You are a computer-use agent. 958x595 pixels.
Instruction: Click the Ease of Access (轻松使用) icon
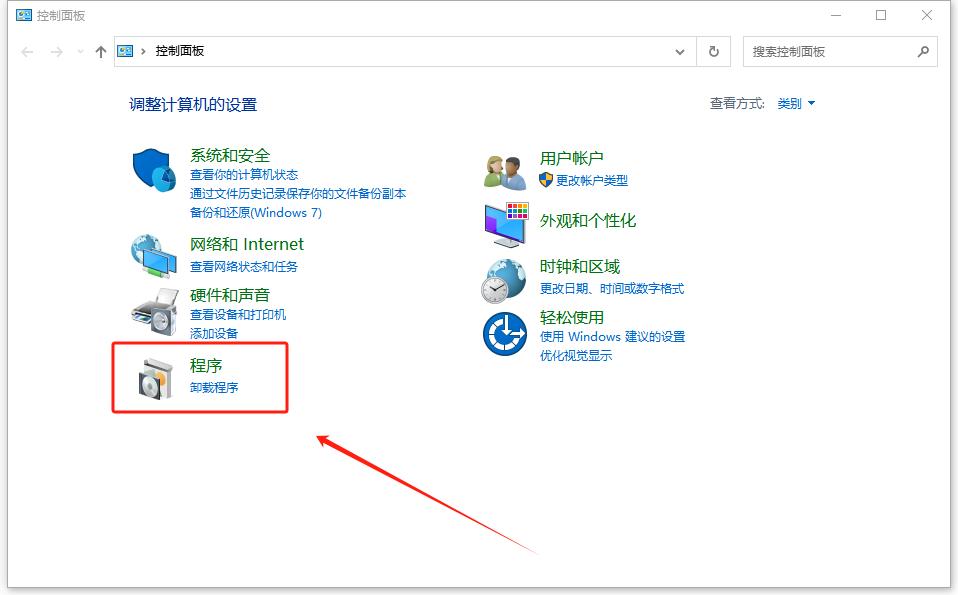(x=505, y=334)
